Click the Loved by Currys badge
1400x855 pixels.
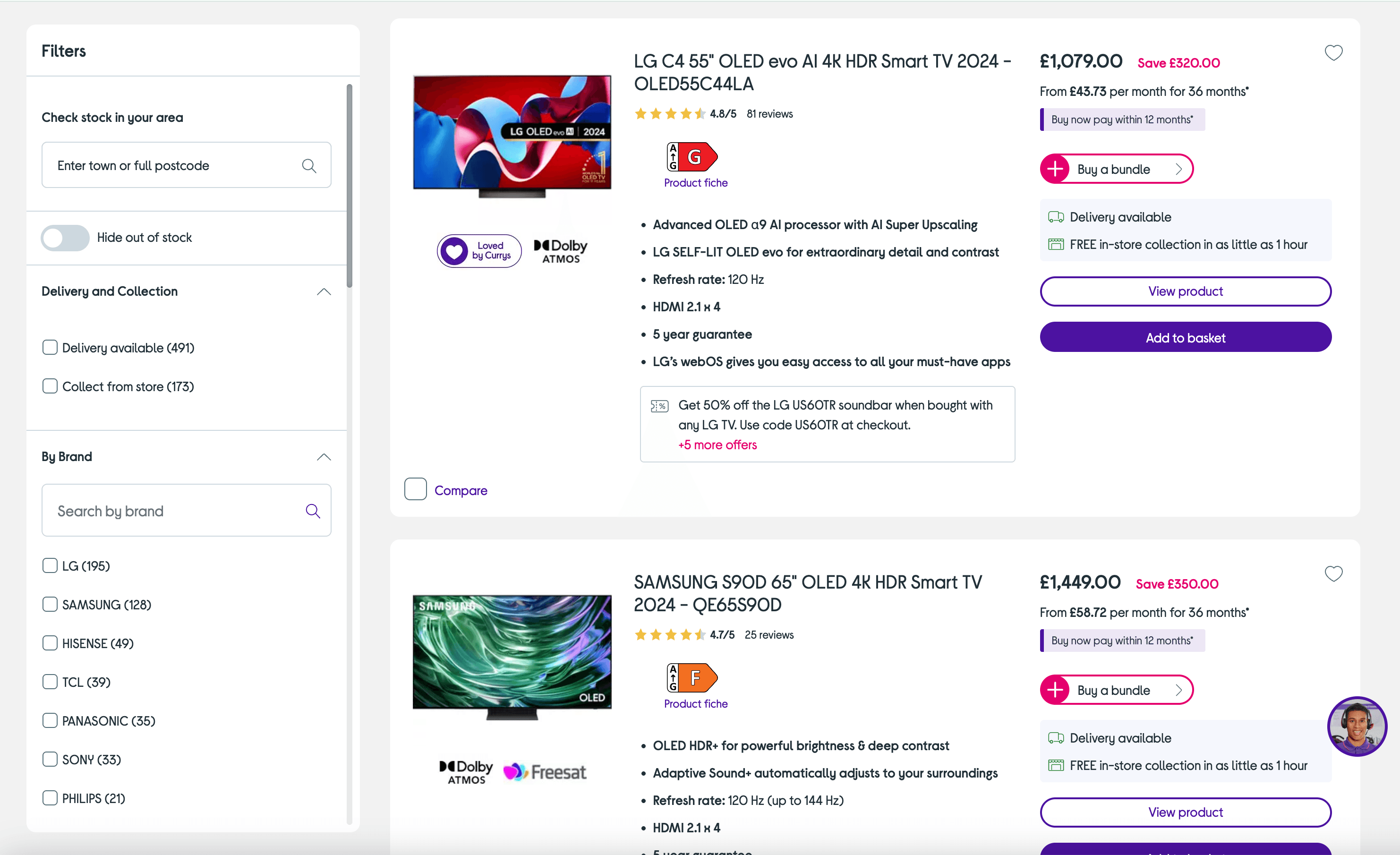[x=479, y=250]
